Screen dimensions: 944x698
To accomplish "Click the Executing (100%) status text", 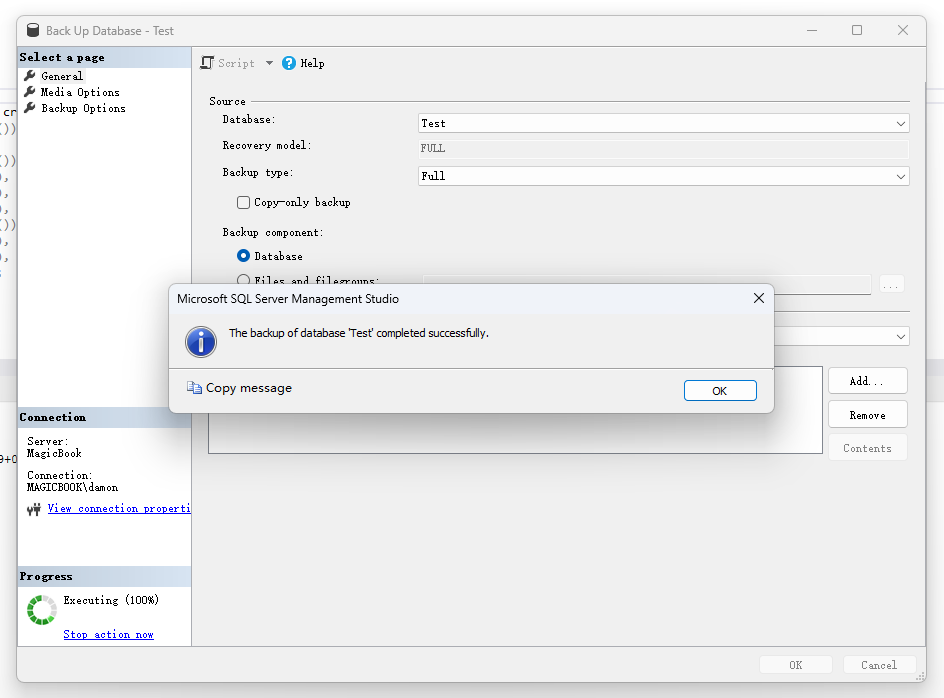I will 111,600.
